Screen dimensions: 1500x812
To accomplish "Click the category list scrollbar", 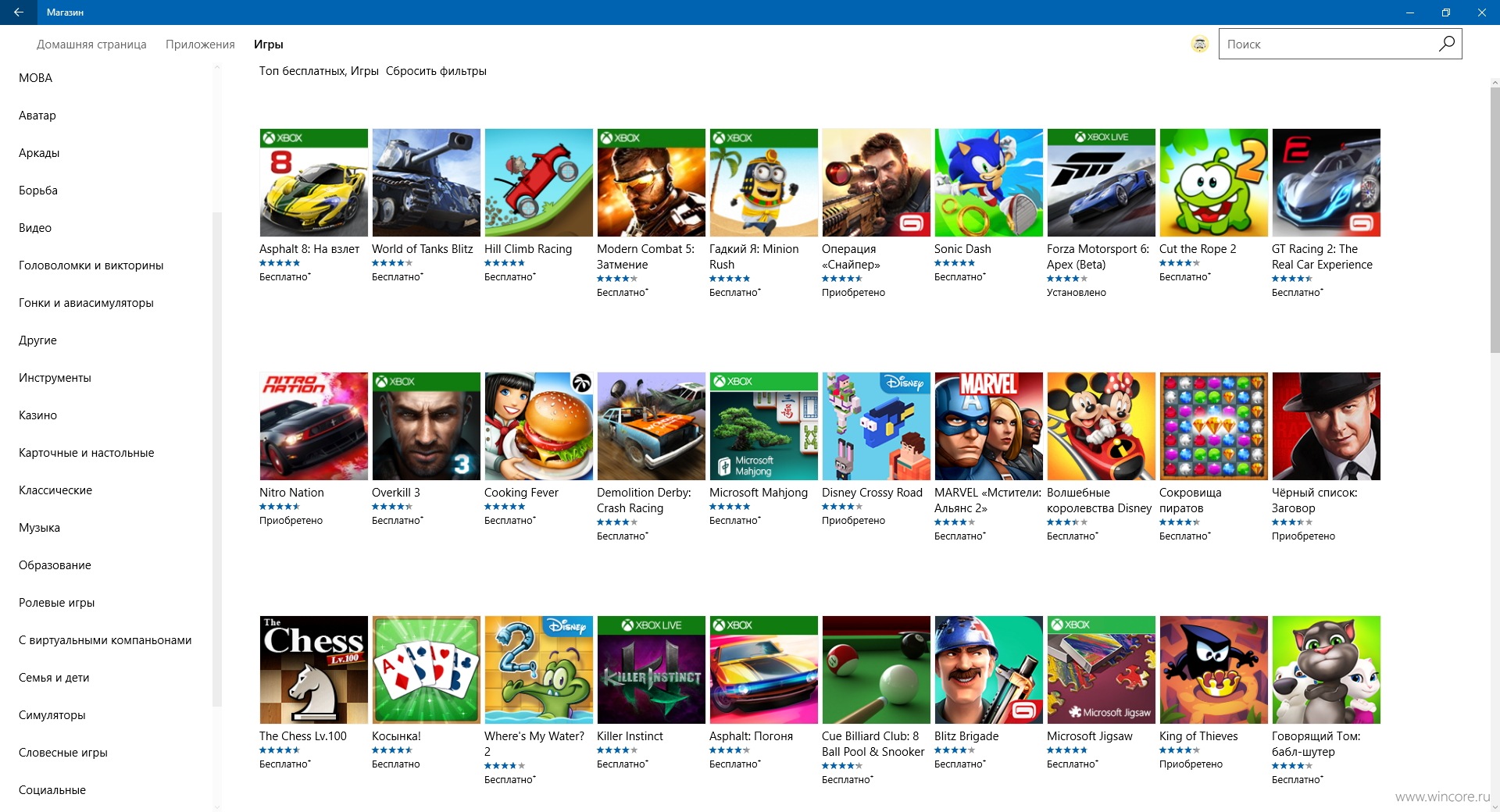I will 217,459.
